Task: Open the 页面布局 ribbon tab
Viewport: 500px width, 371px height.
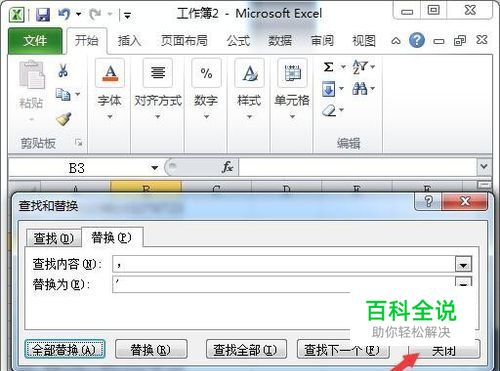Action: 184,41
